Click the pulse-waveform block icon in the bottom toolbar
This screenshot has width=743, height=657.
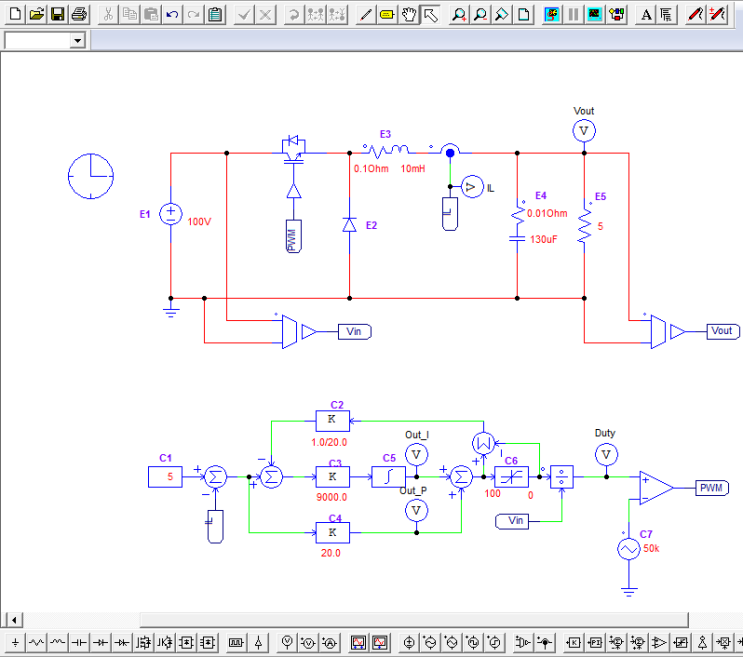click(236, 642)
